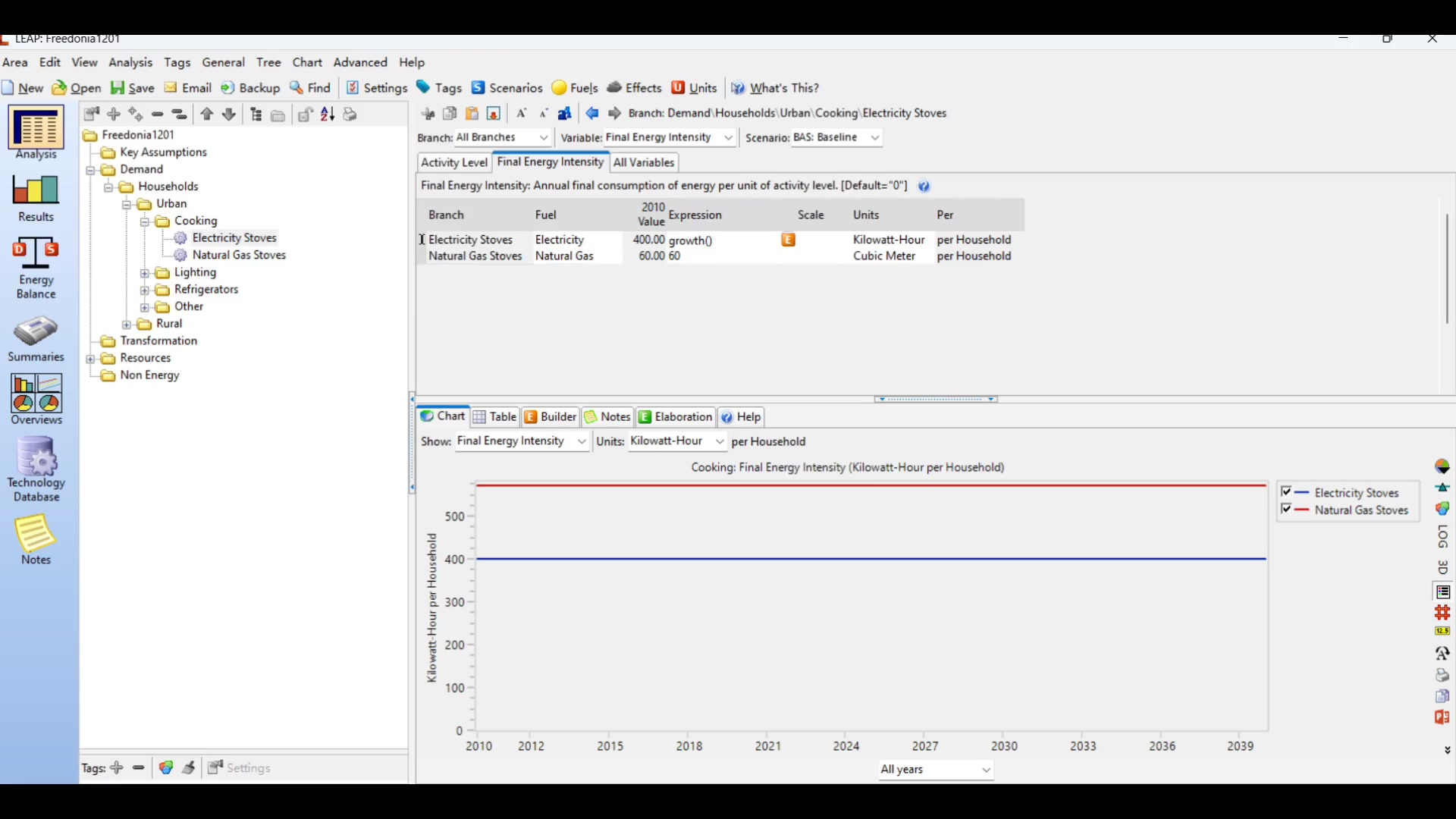Open the Advanced menu
This screenshot has width=1456, height=819.
(360, 62)
